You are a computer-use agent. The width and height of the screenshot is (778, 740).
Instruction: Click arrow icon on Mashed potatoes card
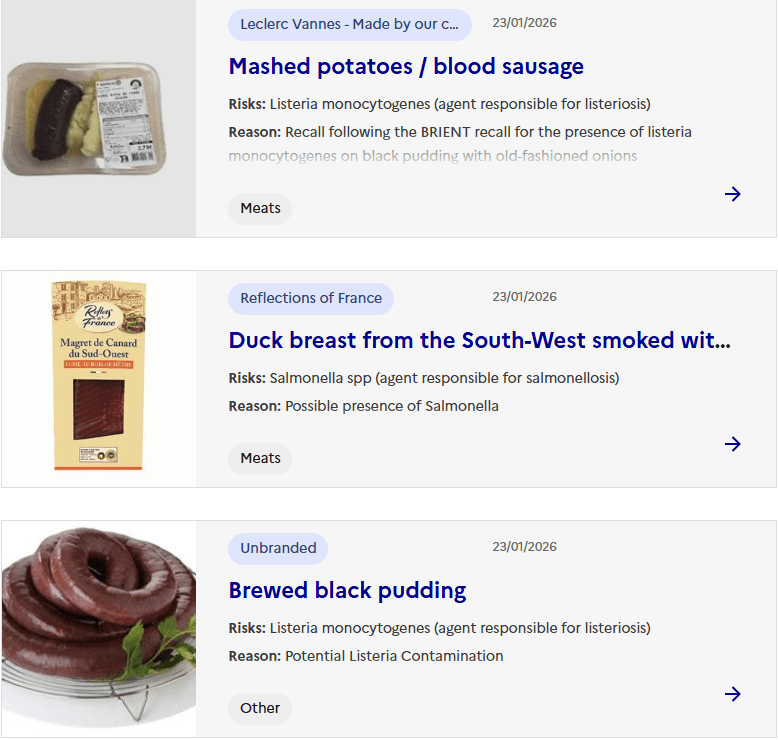[x=733, y=194]
